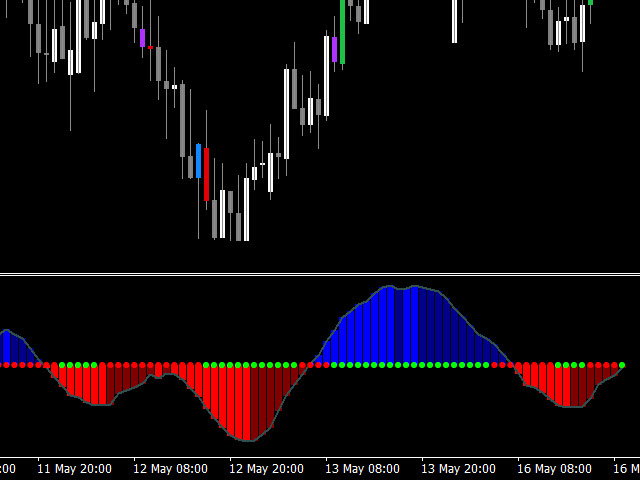Click the '13 May 08:00' time label
This screenshot has width=640, height=480.
[x=362, y=469]
